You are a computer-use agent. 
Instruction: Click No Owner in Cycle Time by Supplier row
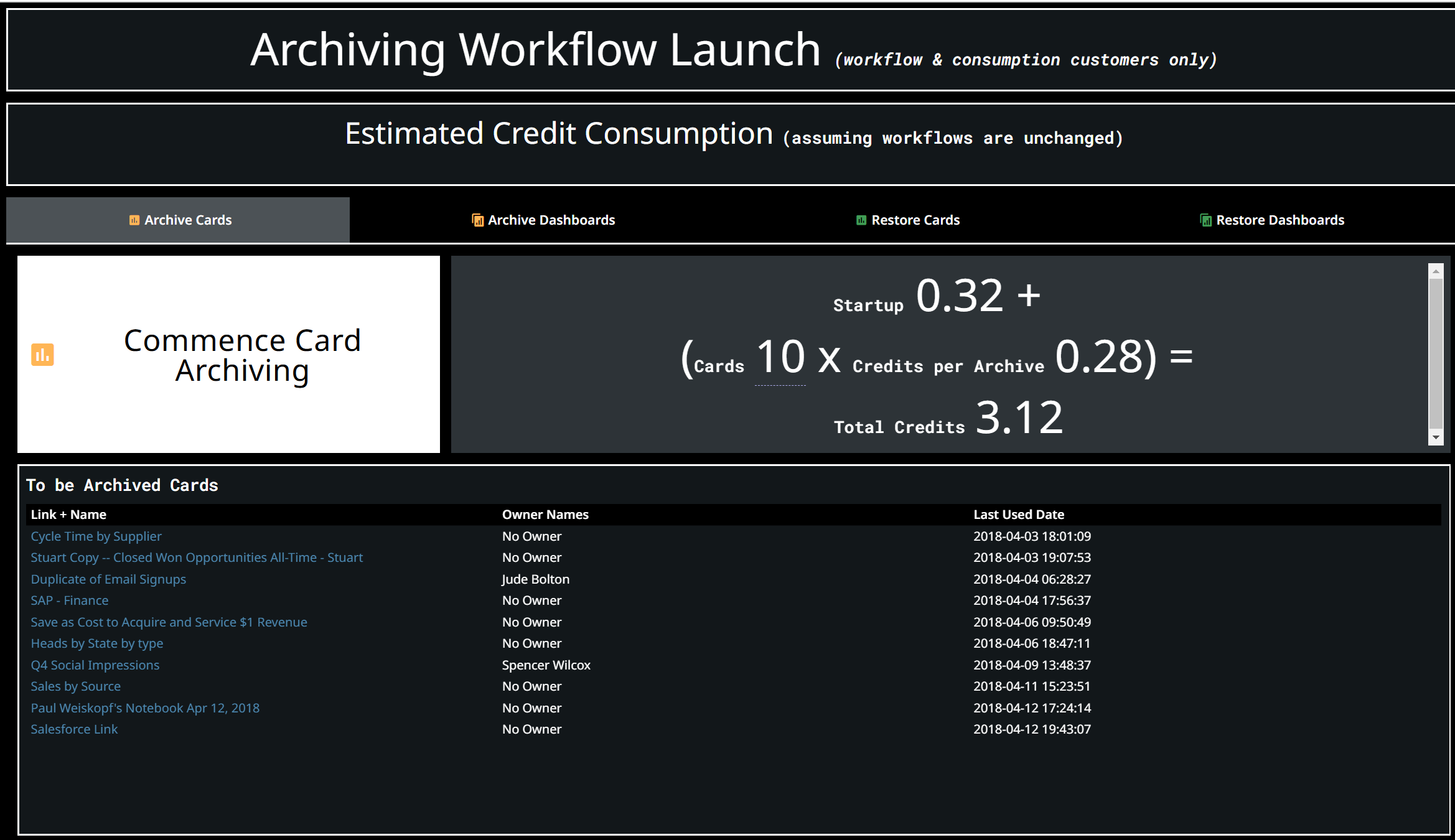[531, 536]
